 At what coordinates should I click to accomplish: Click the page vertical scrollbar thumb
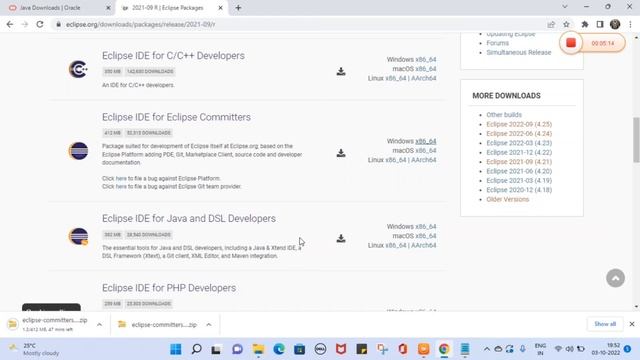pos(636,140)
